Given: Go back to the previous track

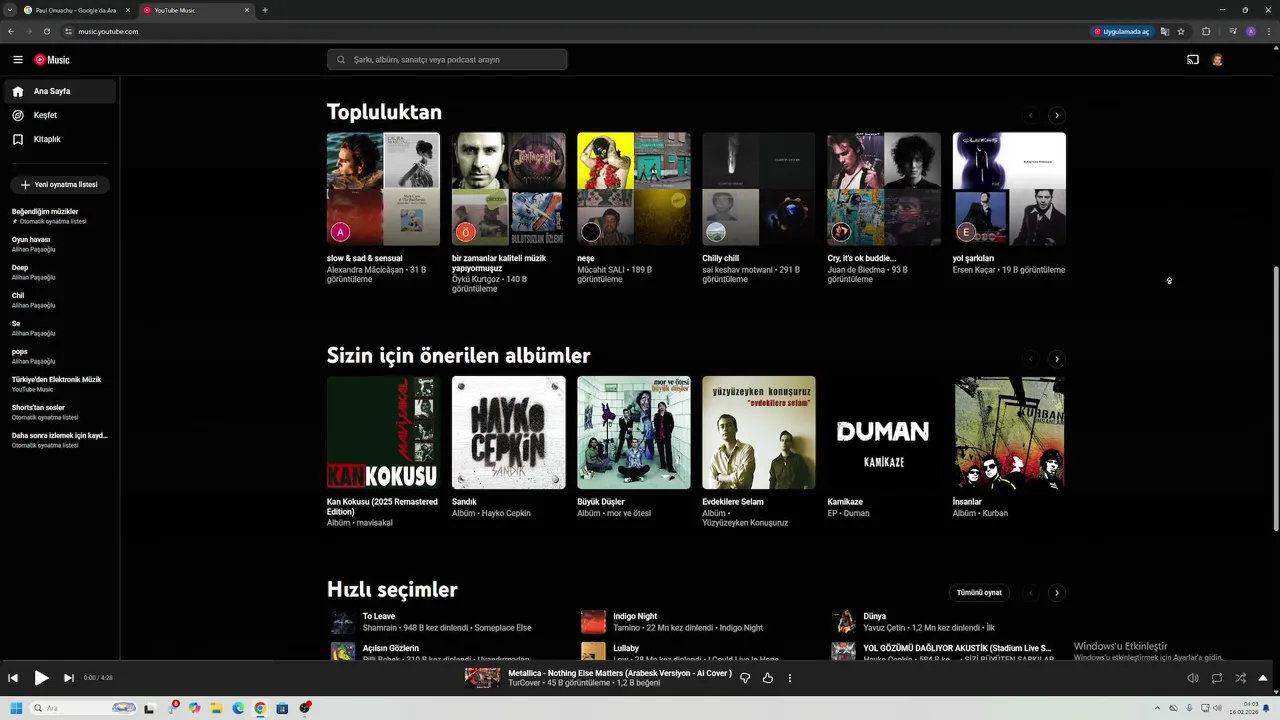Looking at the screenshot, I should click(x=13, y=678).
